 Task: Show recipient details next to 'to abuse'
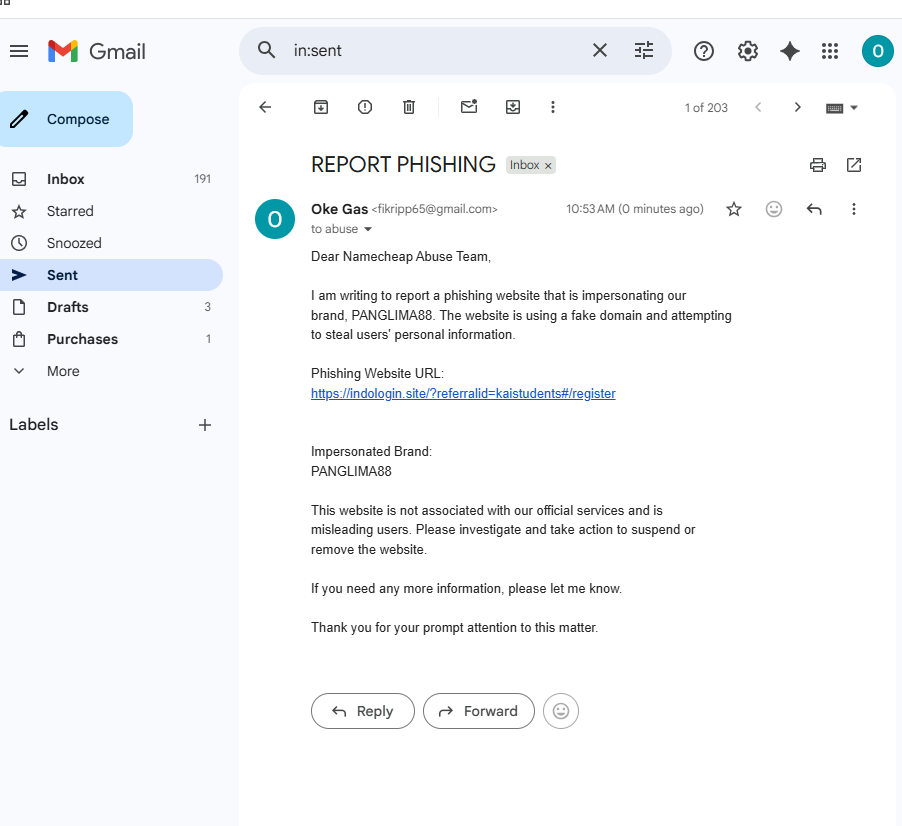[x=368, y=229]
